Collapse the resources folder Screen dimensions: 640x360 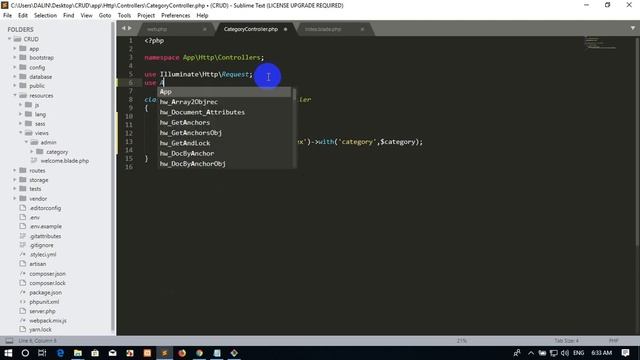[x=15, y=96]
